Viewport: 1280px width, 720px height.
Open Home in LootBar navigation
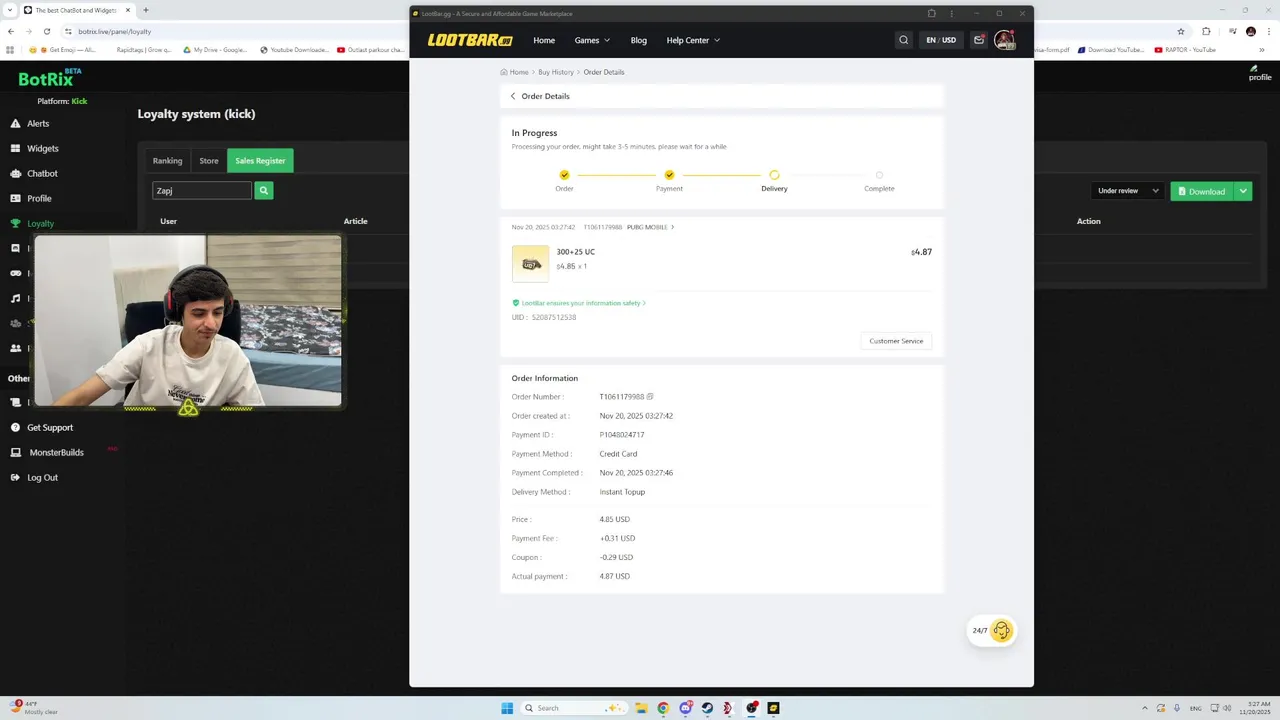tap(544, 40)
